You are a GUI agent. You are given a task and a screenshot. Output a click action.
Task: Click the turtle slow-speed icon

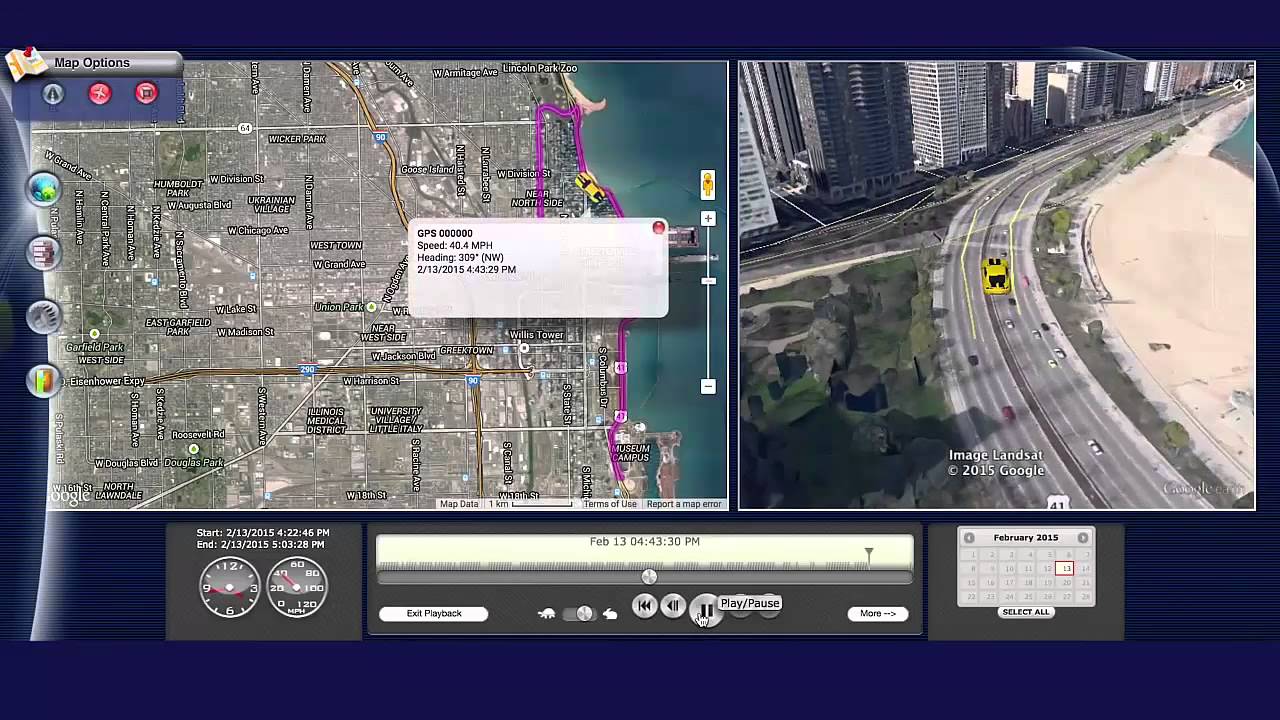point(546,614)
